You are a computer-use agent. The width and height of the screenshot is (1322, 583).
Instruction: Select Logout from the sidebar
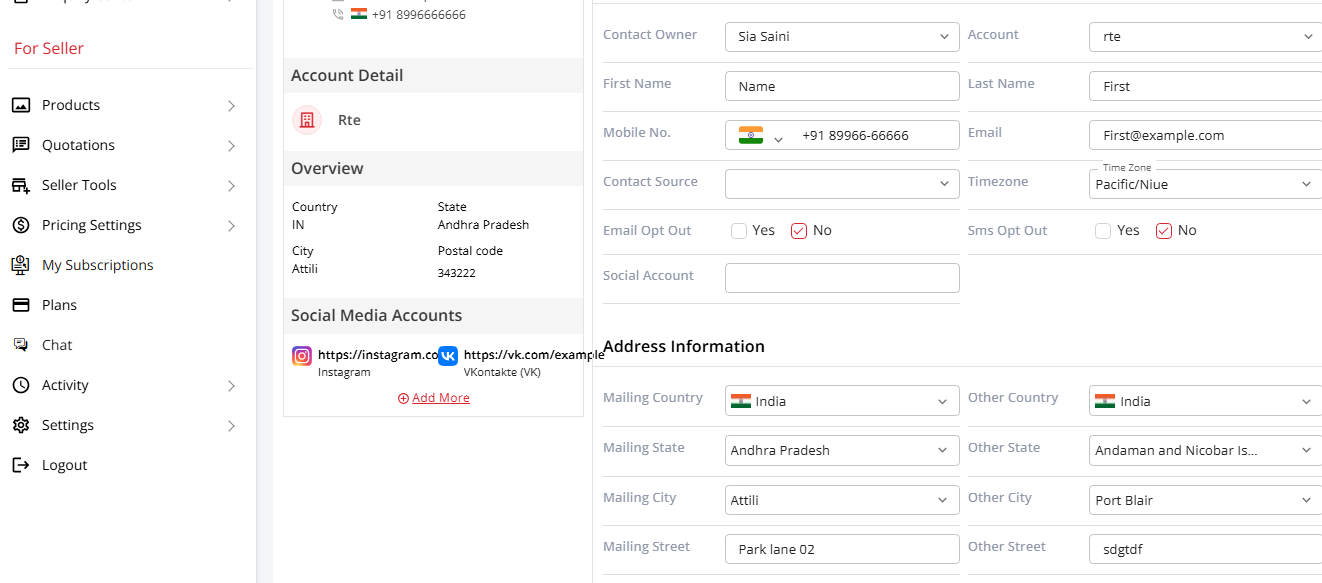pyautogui.click(x=64, y=465)
